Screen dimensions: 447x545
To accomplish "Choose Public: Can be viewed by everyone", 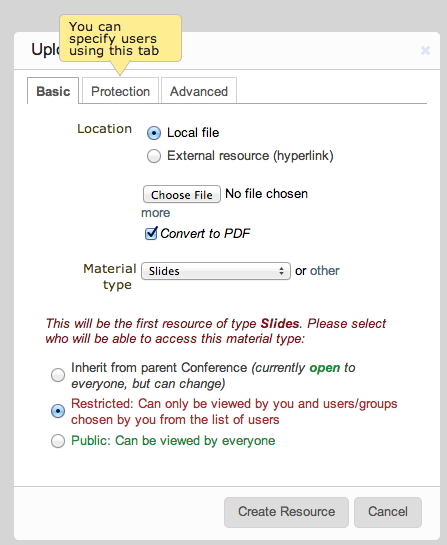I will tap(58, 441).
